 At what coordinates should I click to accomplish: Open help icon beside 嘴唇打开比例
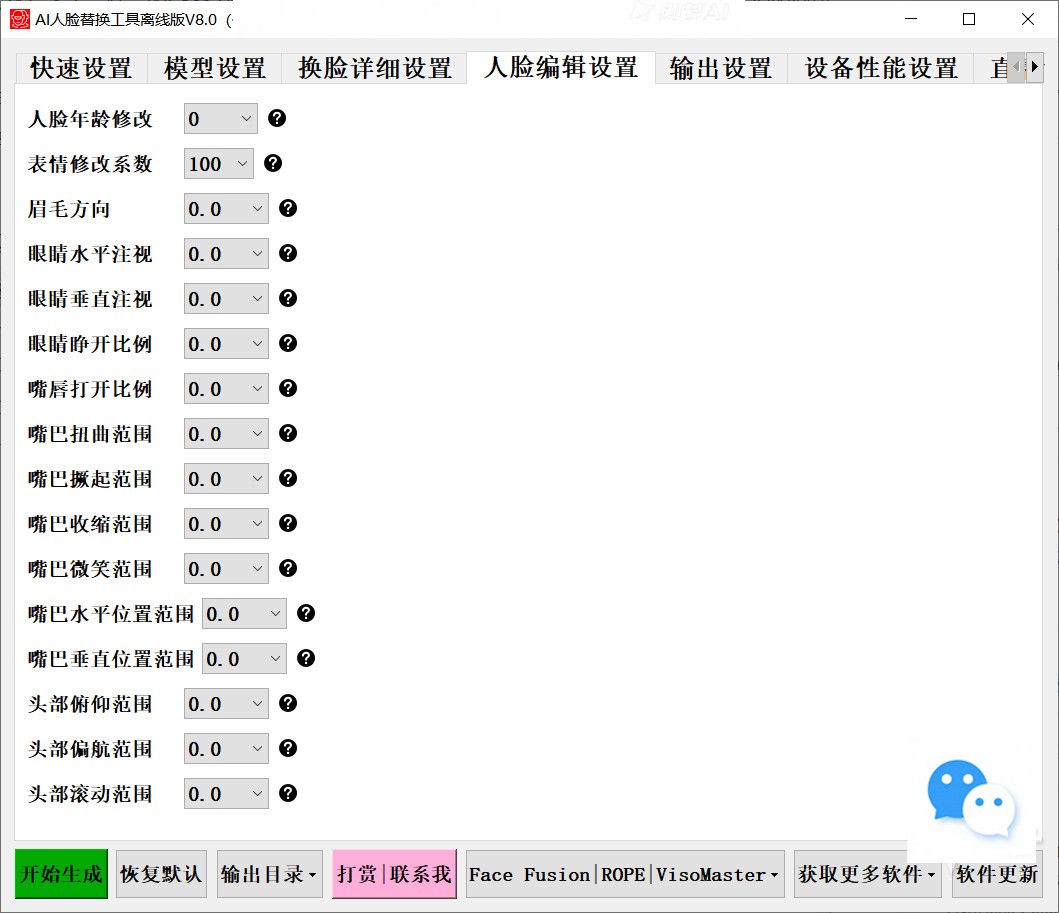click(288, 388)
